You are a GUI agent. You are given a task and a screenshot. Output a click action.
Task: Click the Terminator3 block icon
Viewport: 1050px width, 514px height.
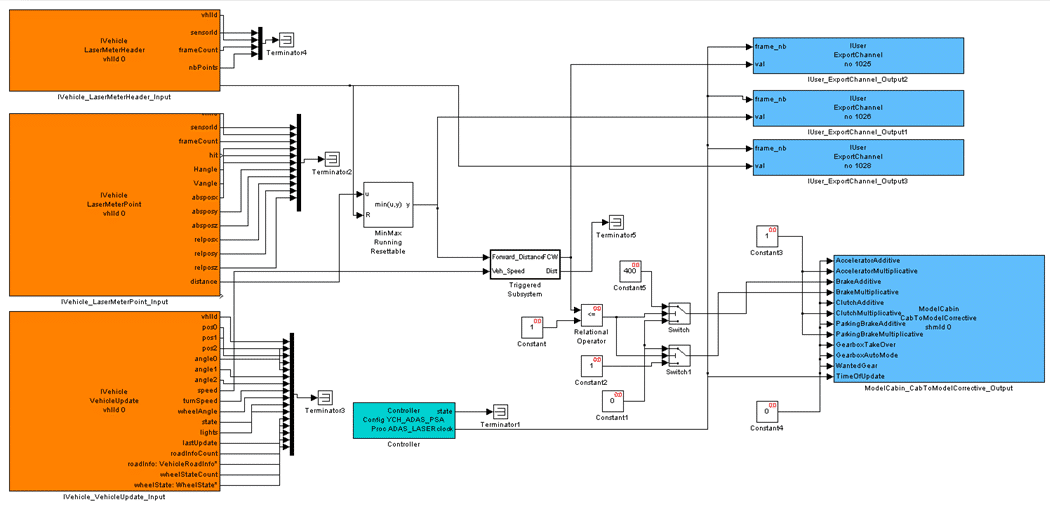coord(325,398)
